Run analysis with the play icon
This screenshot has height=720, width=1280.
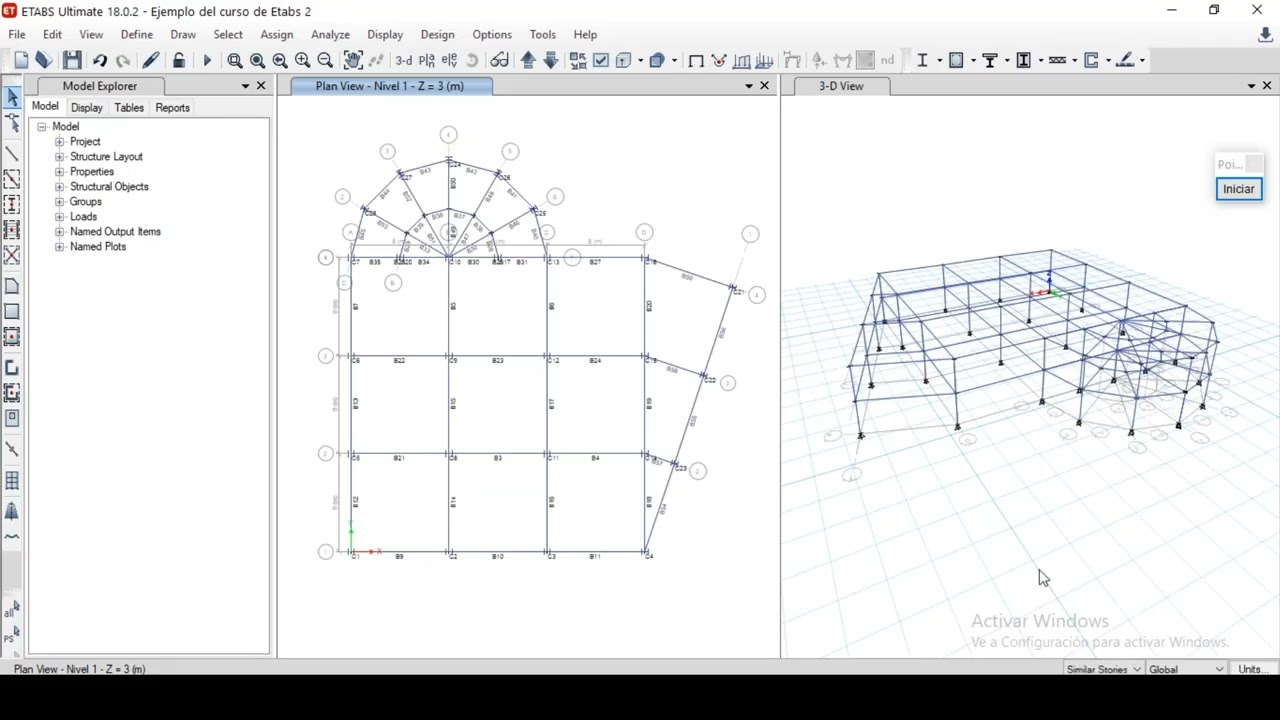[x=207, y=60]
